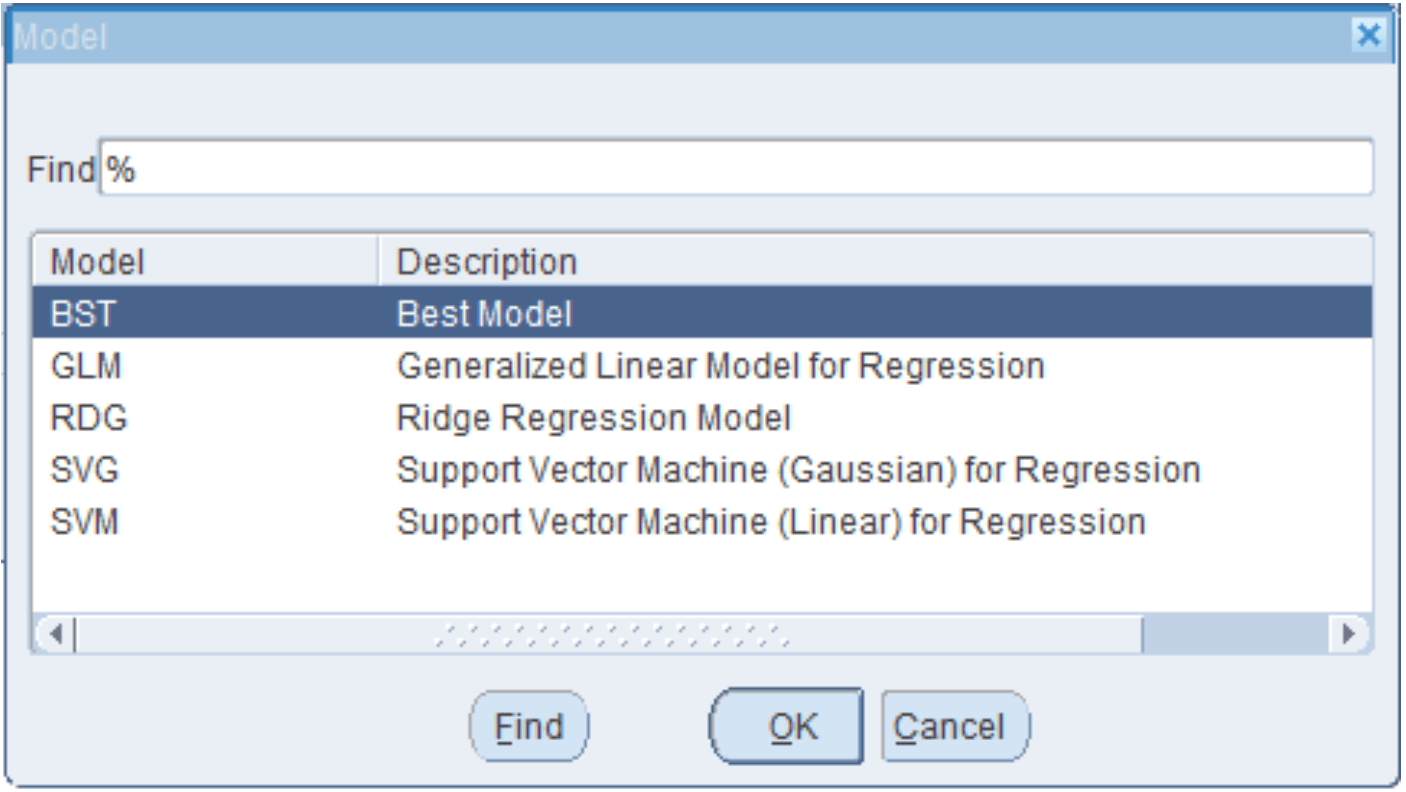Close the Model dialog window
This screenshot has width=1406, height=792.
click(x=1368, y=37)
